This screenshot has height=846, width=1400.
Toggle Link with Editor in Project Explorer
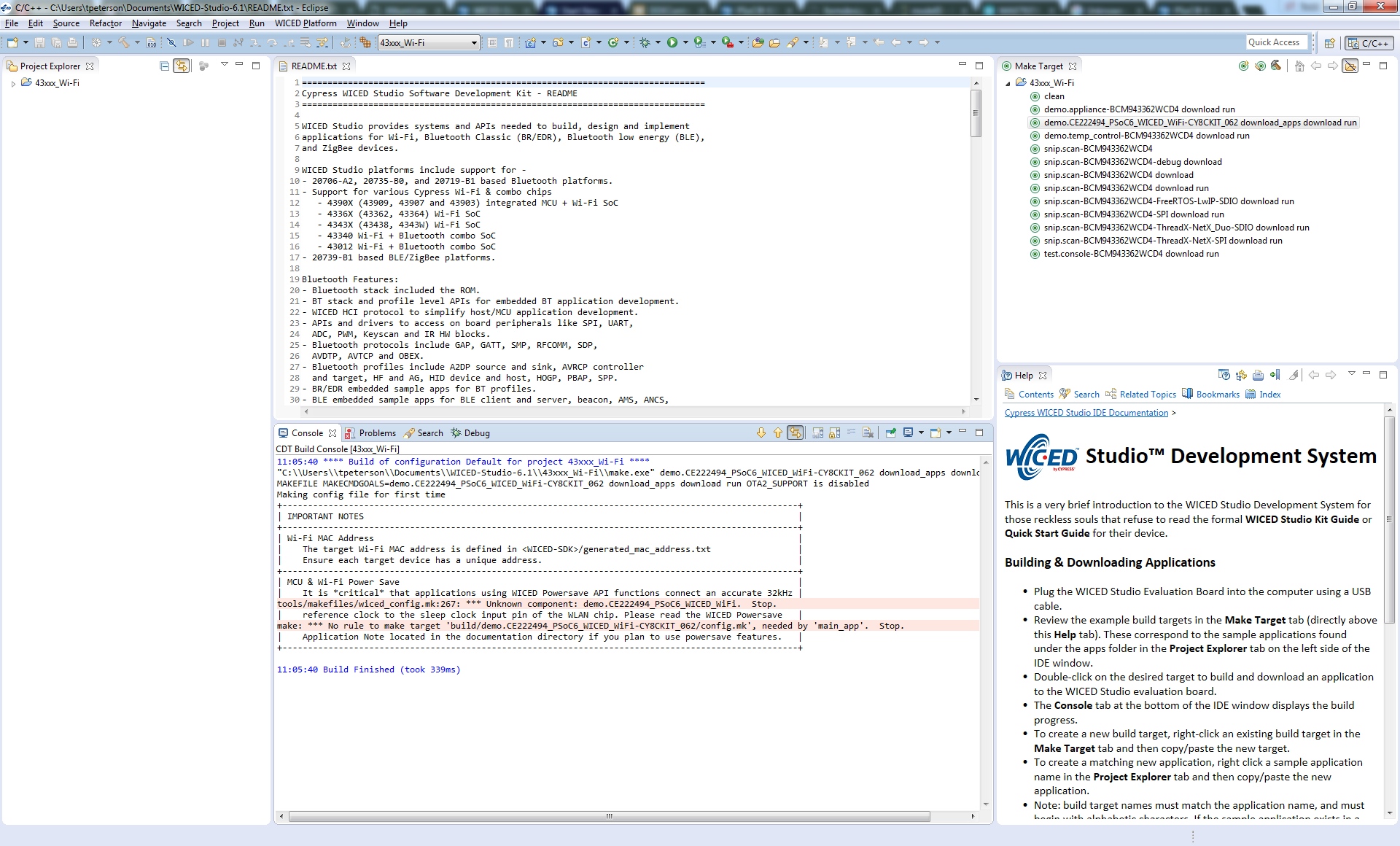[181, 66]
